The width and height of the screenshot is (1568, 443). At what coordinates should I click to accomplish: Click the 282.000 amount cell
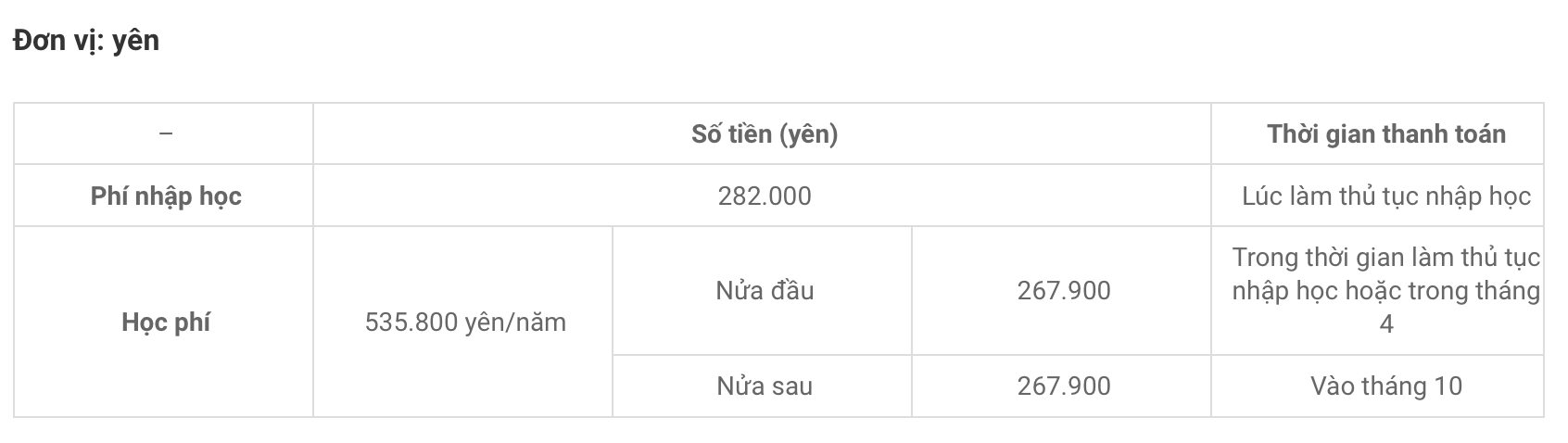pyautogui.click(x=765, y=196)
